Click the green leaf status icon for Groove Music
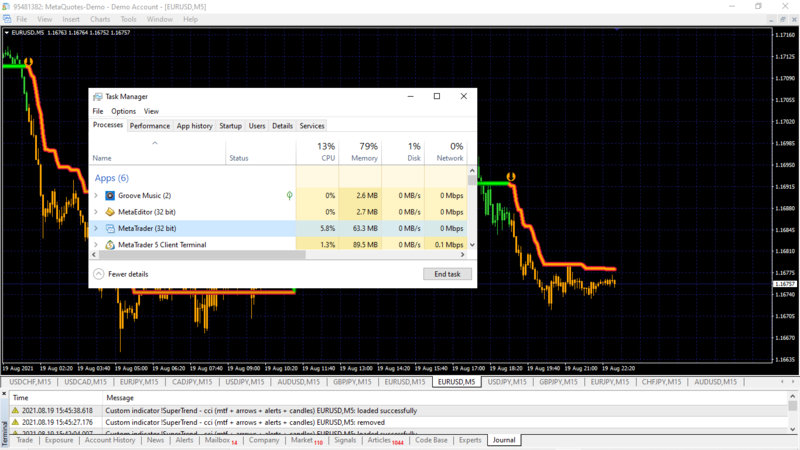The width and height of the screenshot is (800, 450). pyautogui.click(x=289, y=195)
